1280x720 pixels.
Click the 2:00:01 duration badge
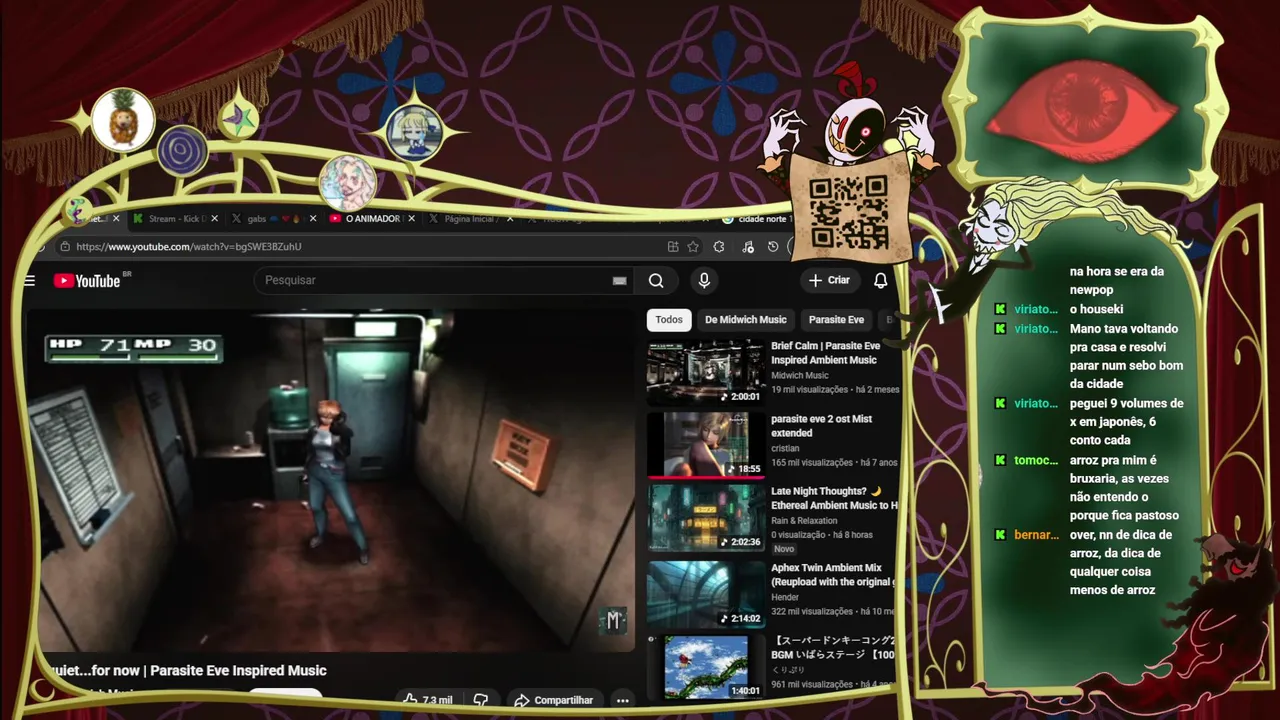(739, 396)
